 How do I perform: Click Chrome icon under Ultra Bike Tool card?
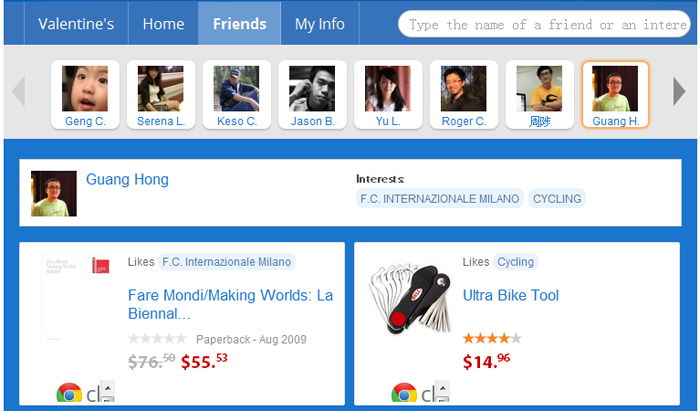tap(404, 393)
